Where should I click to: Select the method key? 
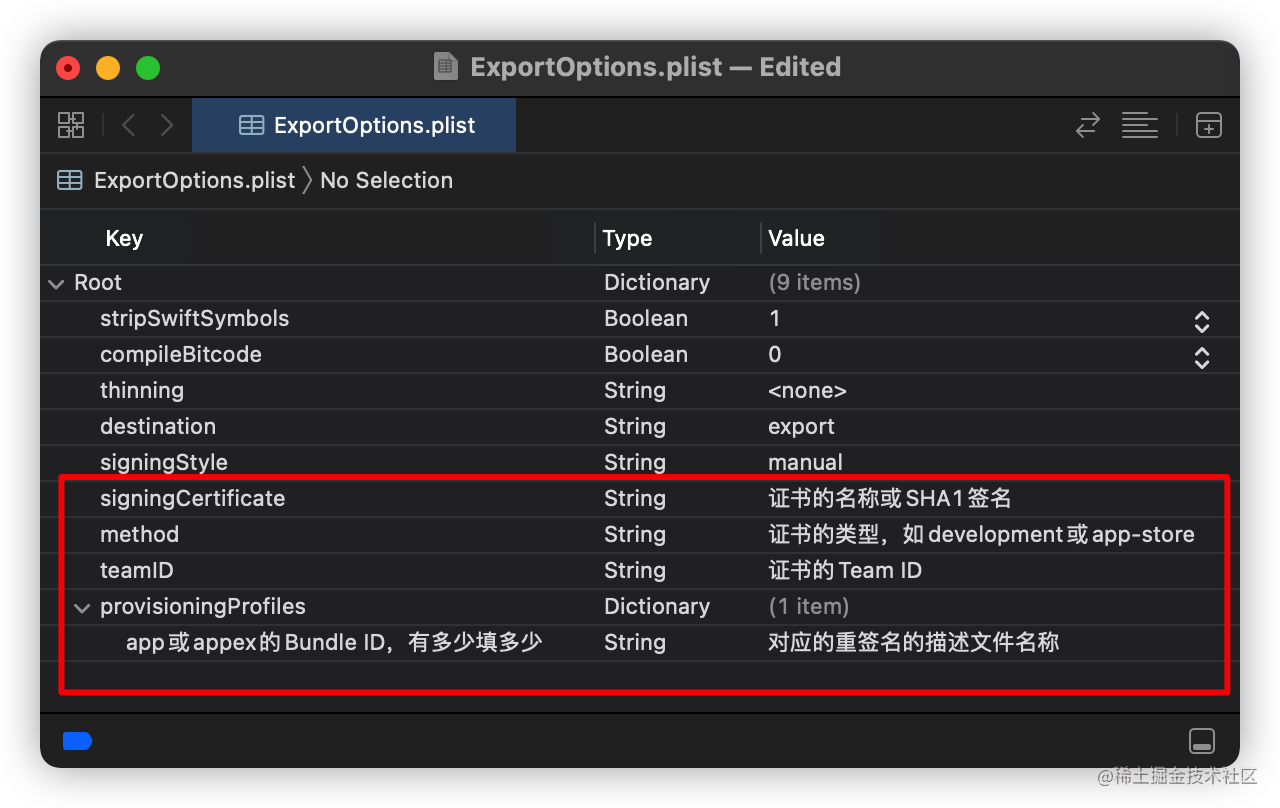click(139, 534)
